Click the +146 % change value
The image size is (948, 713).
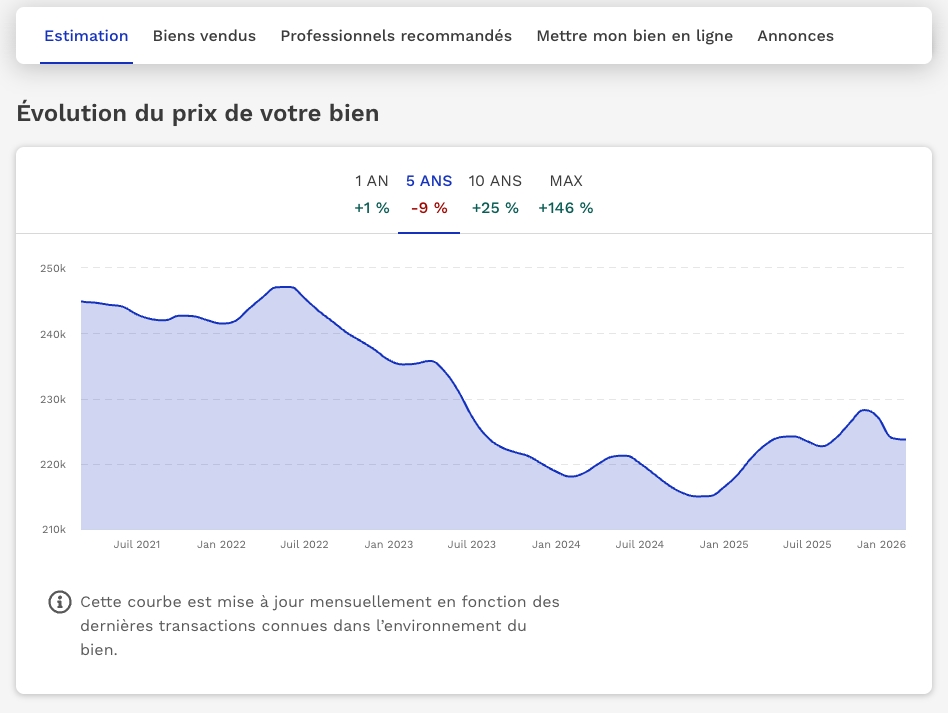point(566,208)
